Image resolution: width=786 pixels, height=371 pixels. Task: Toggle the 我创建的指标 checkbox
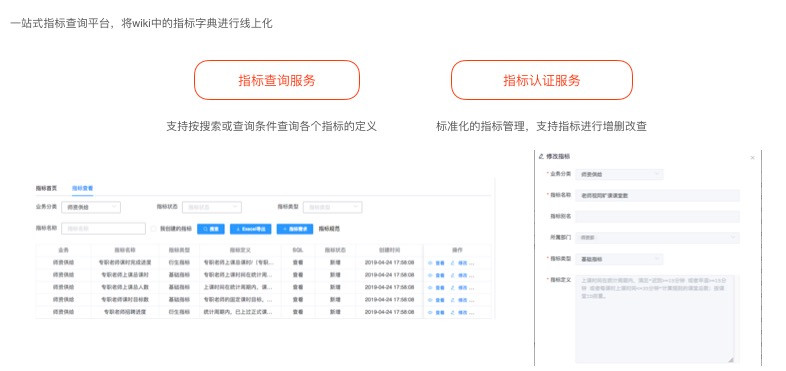[x=154, y=229]
